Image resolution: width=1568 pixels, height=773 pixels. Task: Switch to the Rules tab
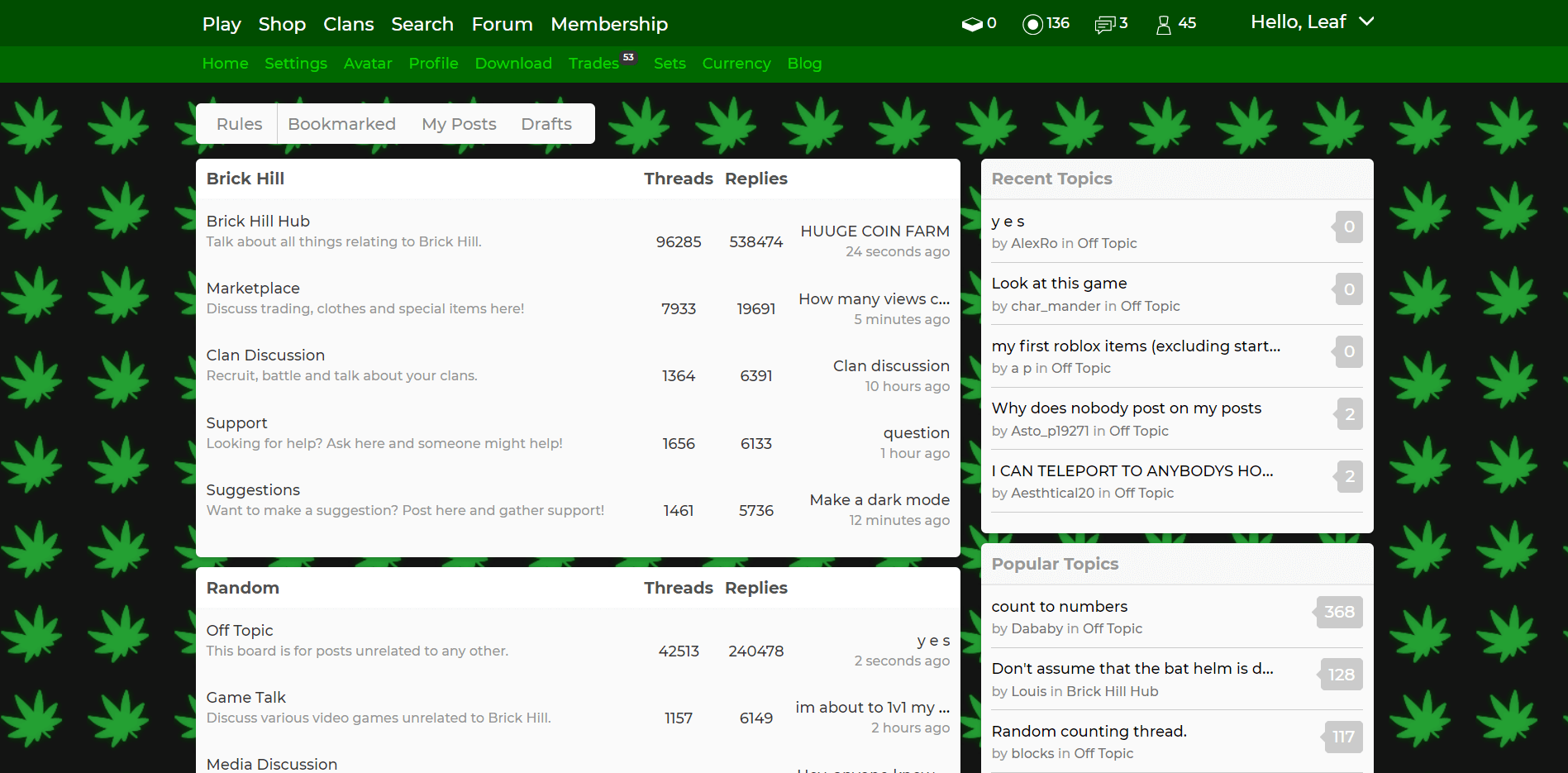pyautogui.click(x=239, y=124)
